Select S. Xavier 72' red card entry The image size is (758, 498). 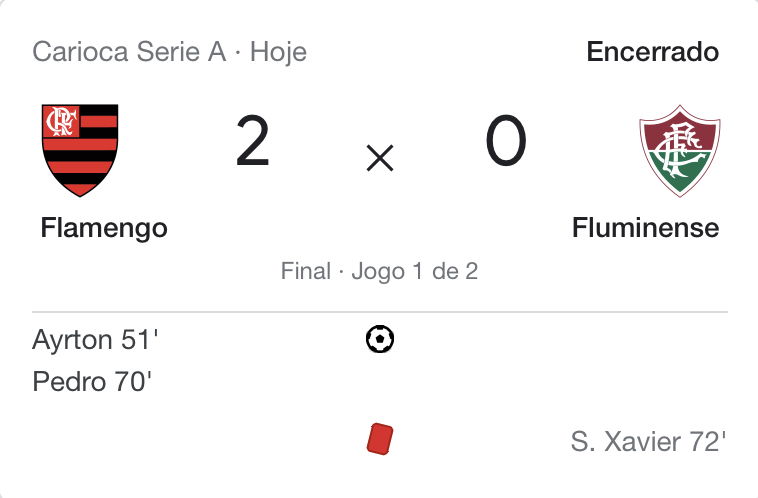(x=648, y=441)
